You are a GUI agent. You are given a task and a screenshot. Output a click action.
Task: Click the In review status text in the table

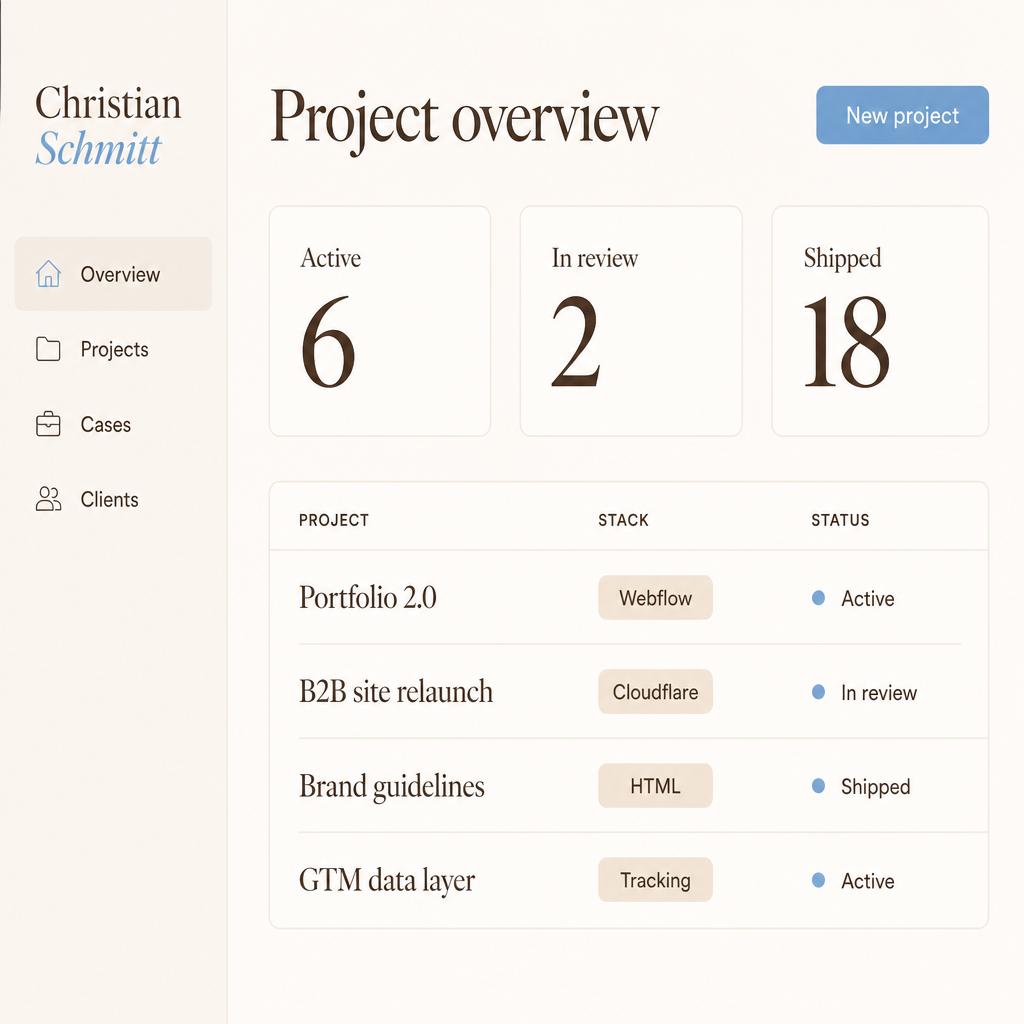click(878, 692)
